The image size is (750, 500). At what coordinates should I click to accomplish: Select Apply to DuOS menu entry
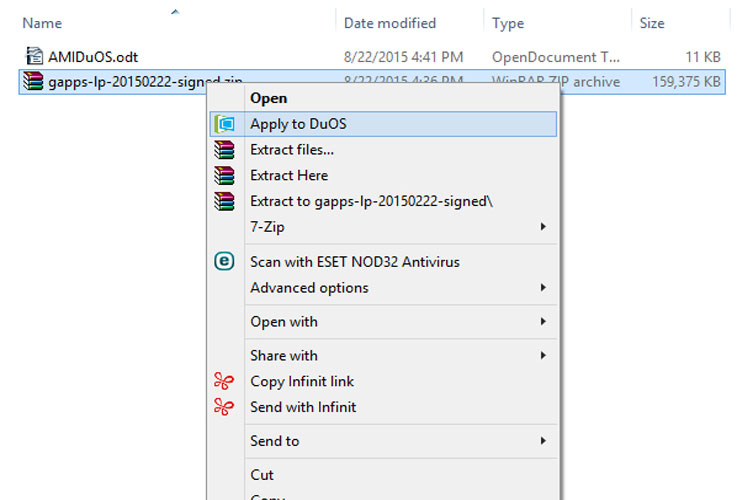[x=383, y=124]
